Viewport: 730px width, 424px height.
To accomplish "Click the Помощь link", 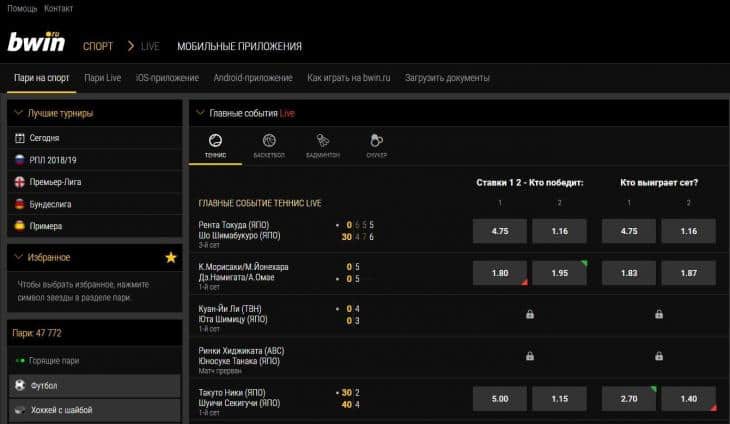I will [22, 8].
